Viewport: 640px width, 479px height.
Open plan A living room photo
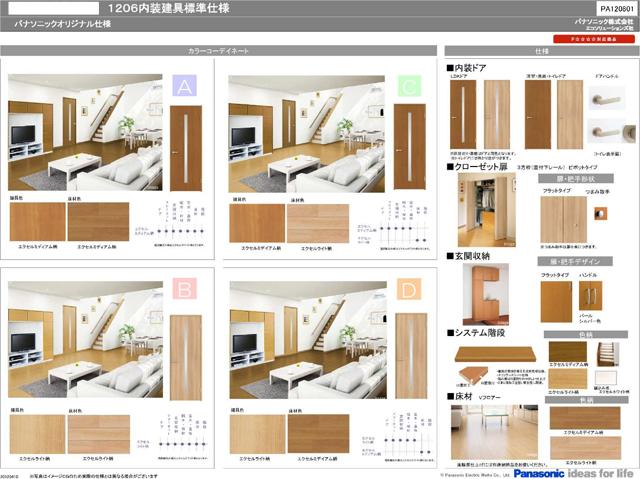click(x=84, y=134)
